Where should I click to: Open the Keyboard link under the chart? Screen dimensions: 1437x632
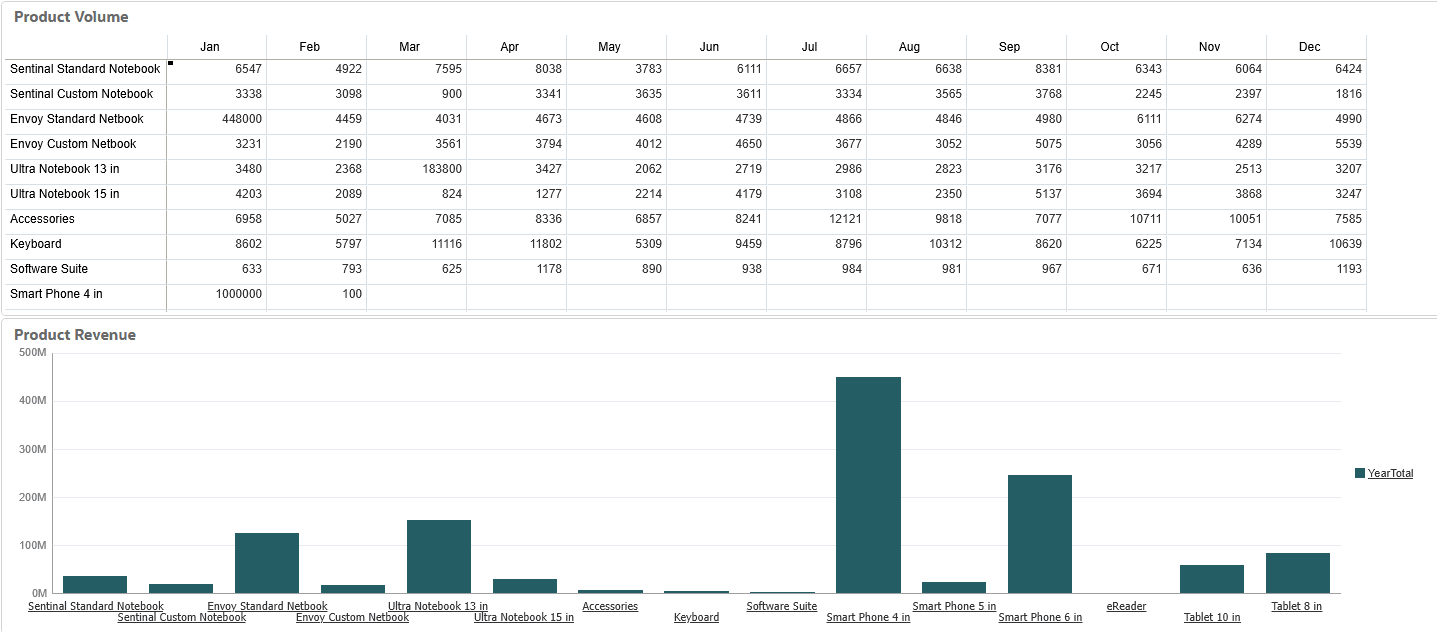point(696,617)
